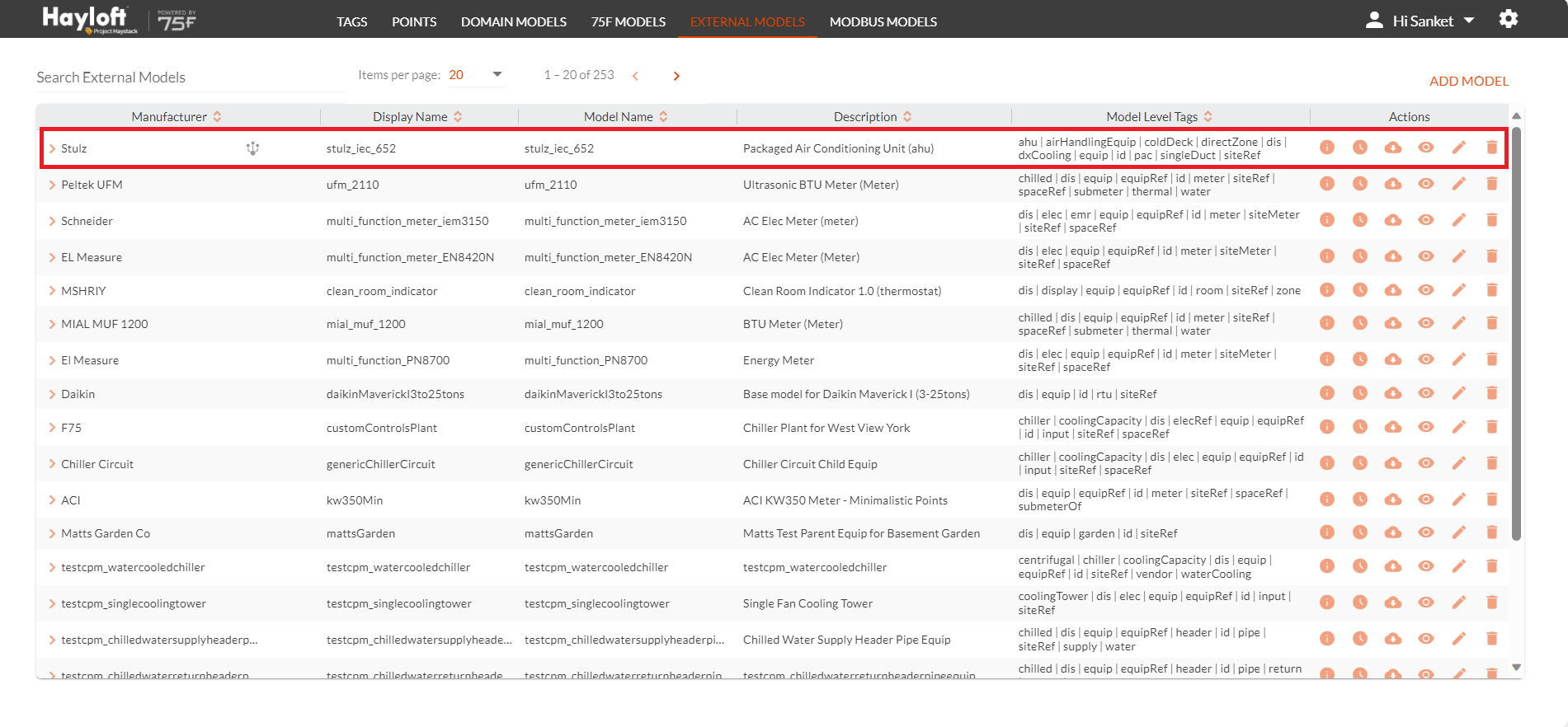Toggle view eye for Chiller Circuit model
The image size is (1568, 727).
pos(1425,463)
